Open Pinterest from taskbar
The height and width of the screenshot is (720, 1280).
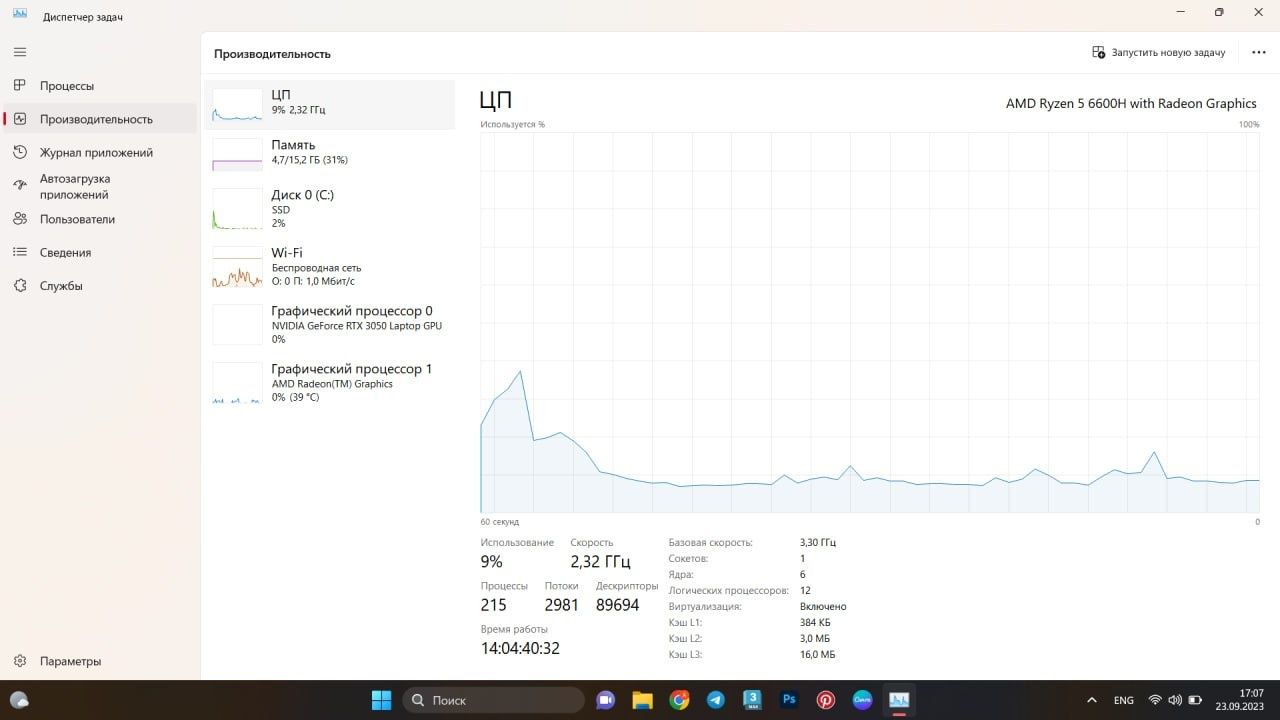[826, 700]
